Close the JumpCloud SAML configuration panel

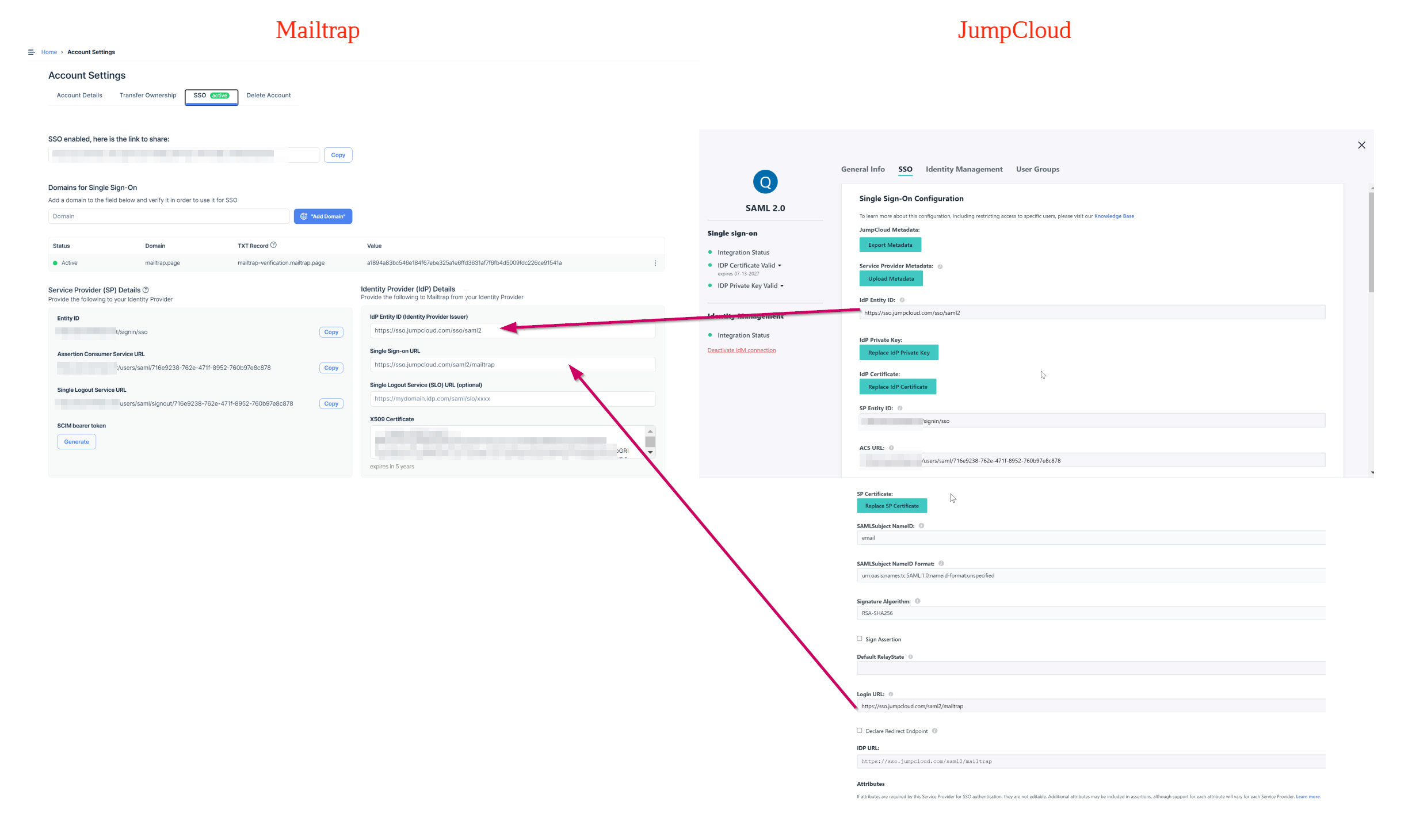point(1361,145)
